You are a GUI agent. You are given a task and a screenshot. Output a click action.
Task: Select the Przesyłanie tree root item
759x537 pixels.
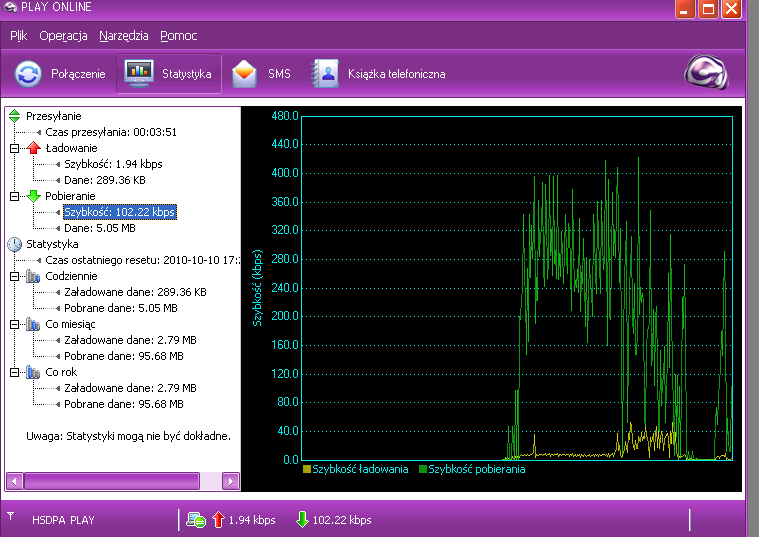click(x=54, y=116)
